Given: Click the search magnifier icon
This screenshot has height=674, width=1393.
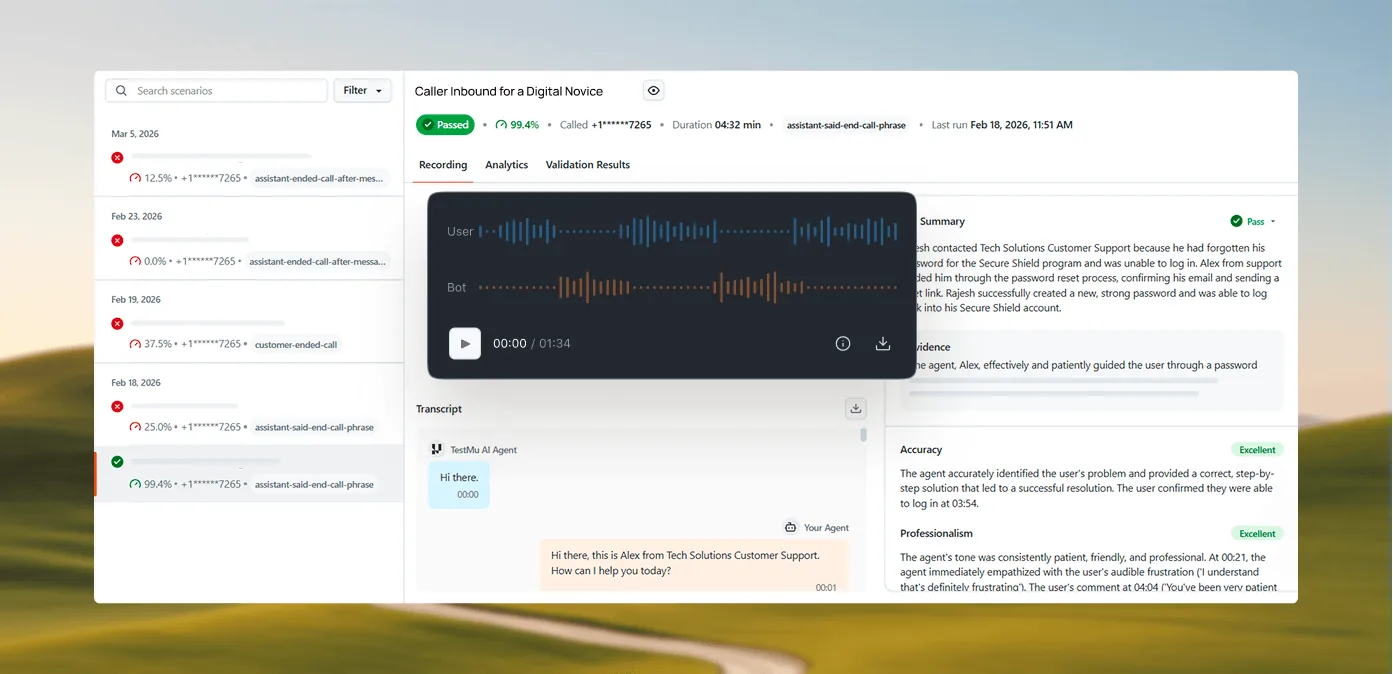Looking at the screenshot, I should (121, 91).
